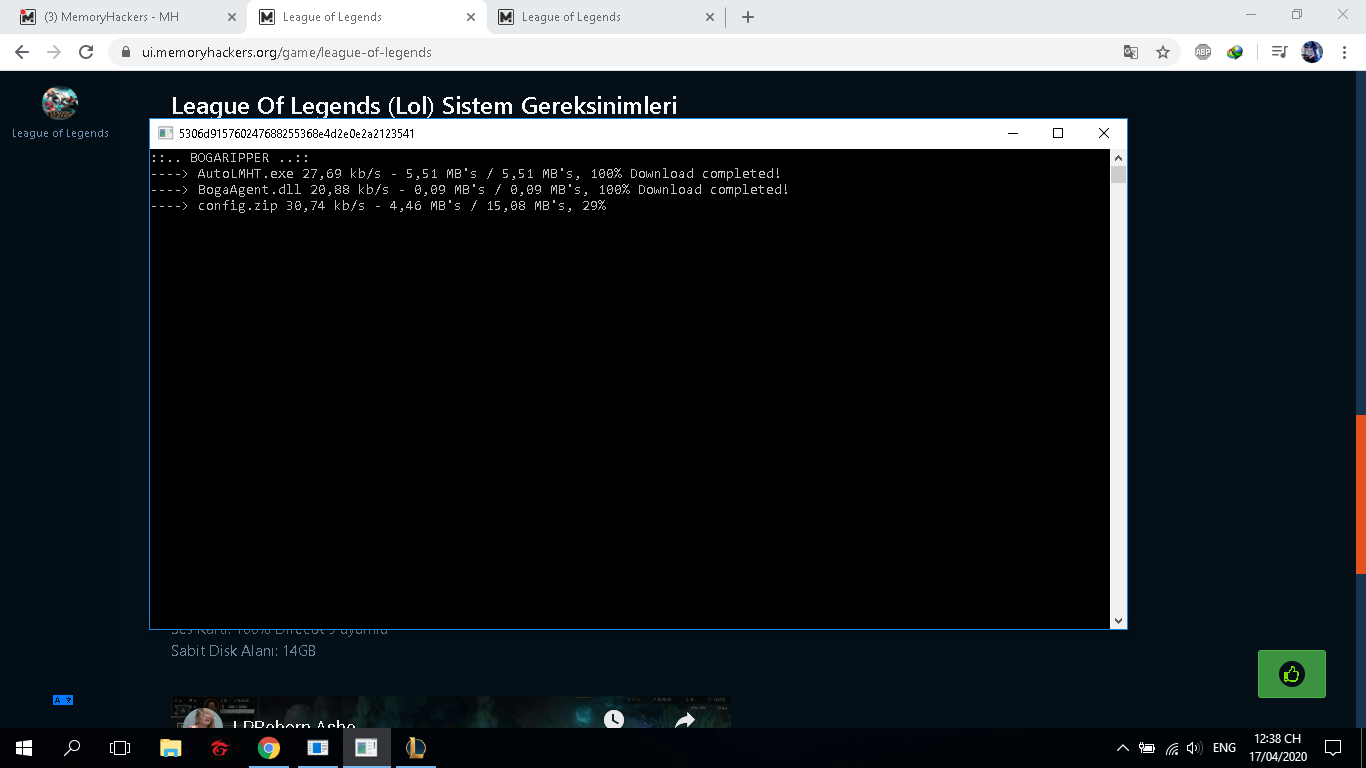Open the volume control tray icon
This screenshot has width=1366, height=768.
point(1194,747)
